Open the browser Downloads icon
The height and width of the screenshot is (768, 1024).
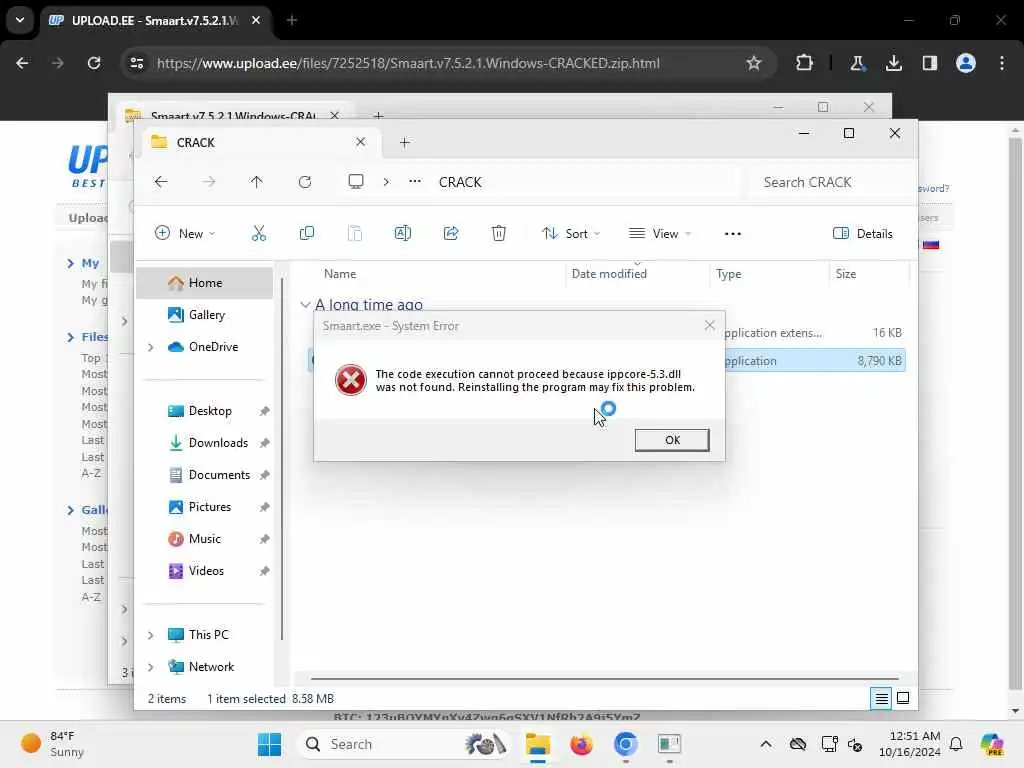click(893, 63)
